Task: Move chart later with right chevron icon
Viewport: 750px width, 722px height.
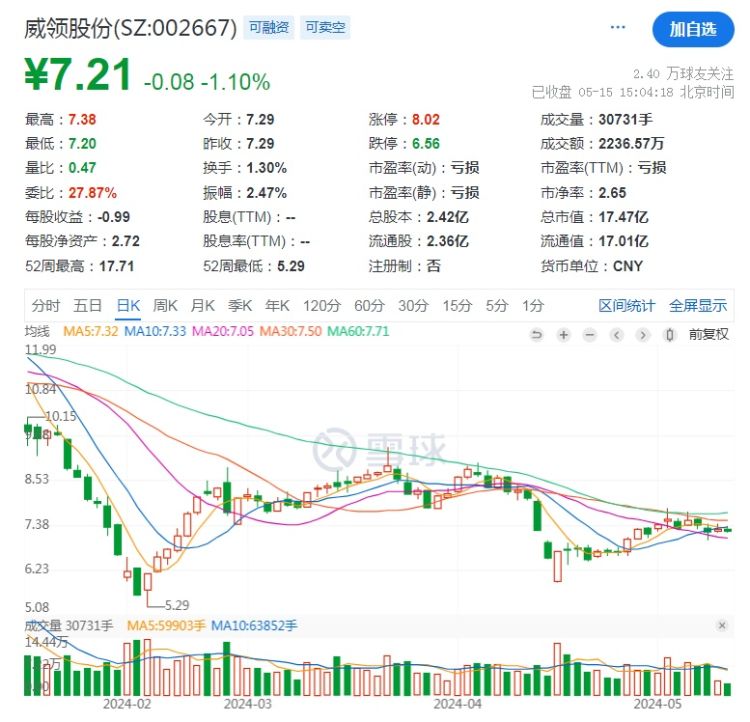Action: pyautogui.click(x=643, y=334)
